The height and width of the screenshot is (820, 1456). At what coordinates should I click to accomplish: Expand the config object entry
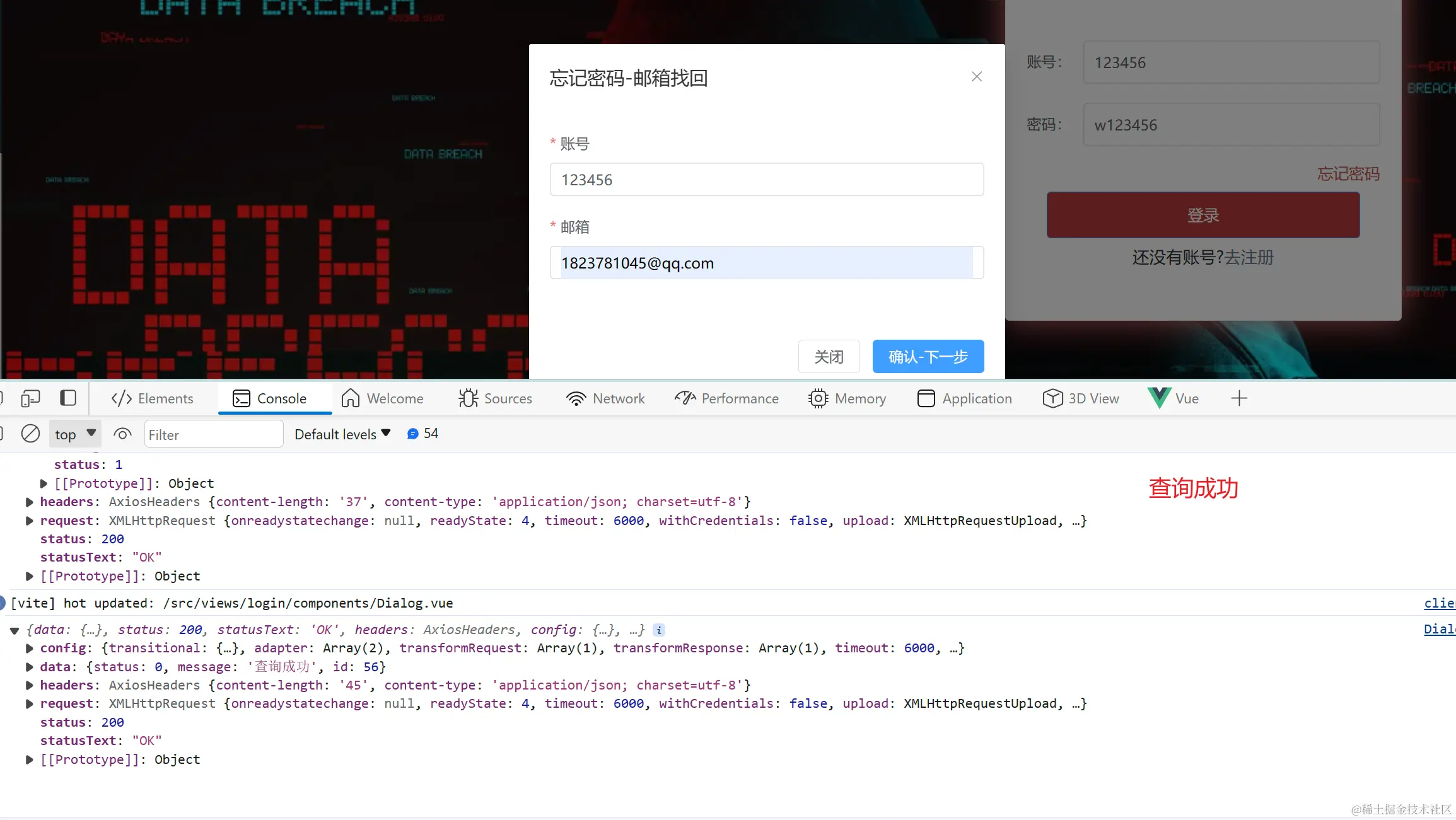(x=30, y=649)
